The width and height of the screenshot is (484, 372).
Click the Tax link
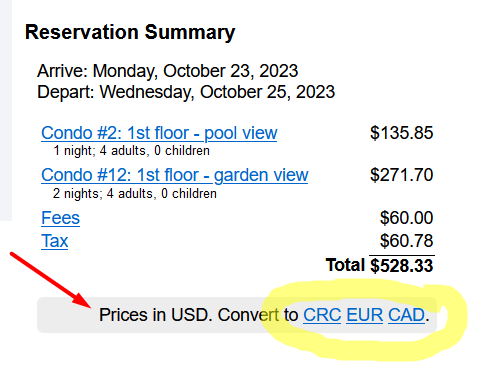pos(55,241)
